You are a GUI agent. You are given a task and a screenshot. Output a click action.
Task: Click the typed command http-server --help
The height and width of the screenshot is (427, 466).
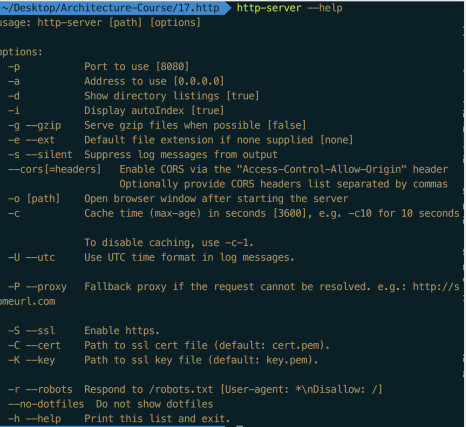(289, 8)
